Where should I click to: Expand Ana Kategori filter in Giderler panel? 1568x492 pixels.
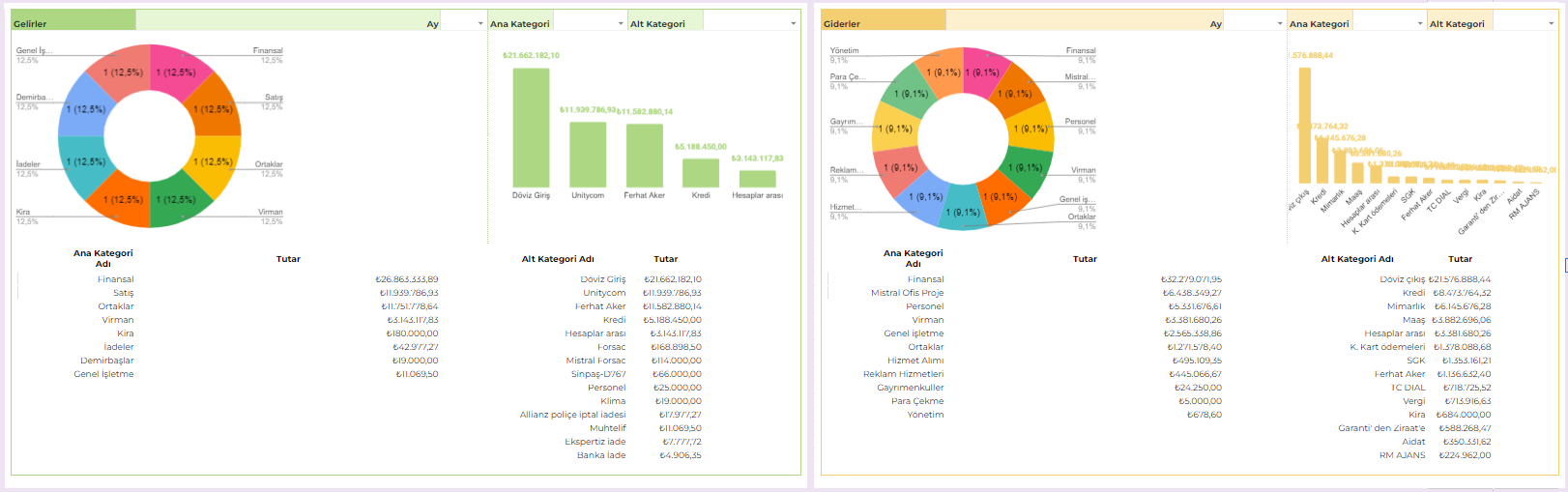coord(1420,23)
